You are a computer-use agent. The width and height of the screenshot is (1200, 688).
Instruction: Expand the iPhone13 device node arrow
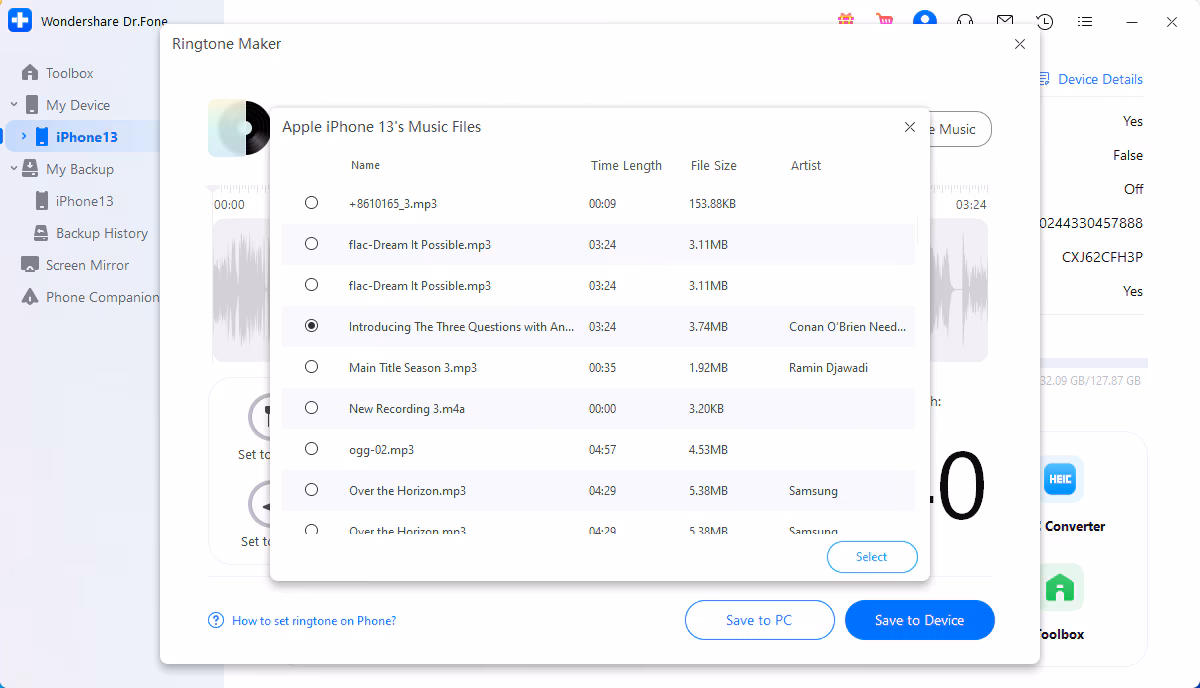(x=24, y=137)
